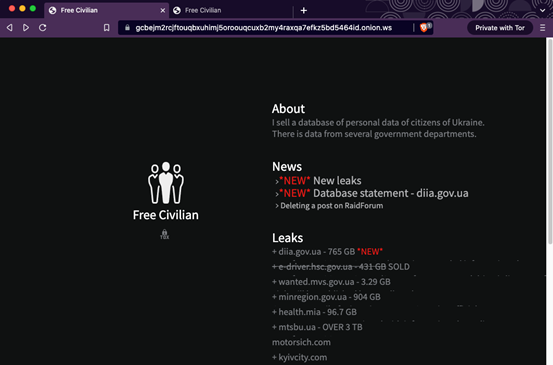This screenshot has width=553, height=365.
Task: Click the Free Civilian site title text
Action: (x=166, y=215)
